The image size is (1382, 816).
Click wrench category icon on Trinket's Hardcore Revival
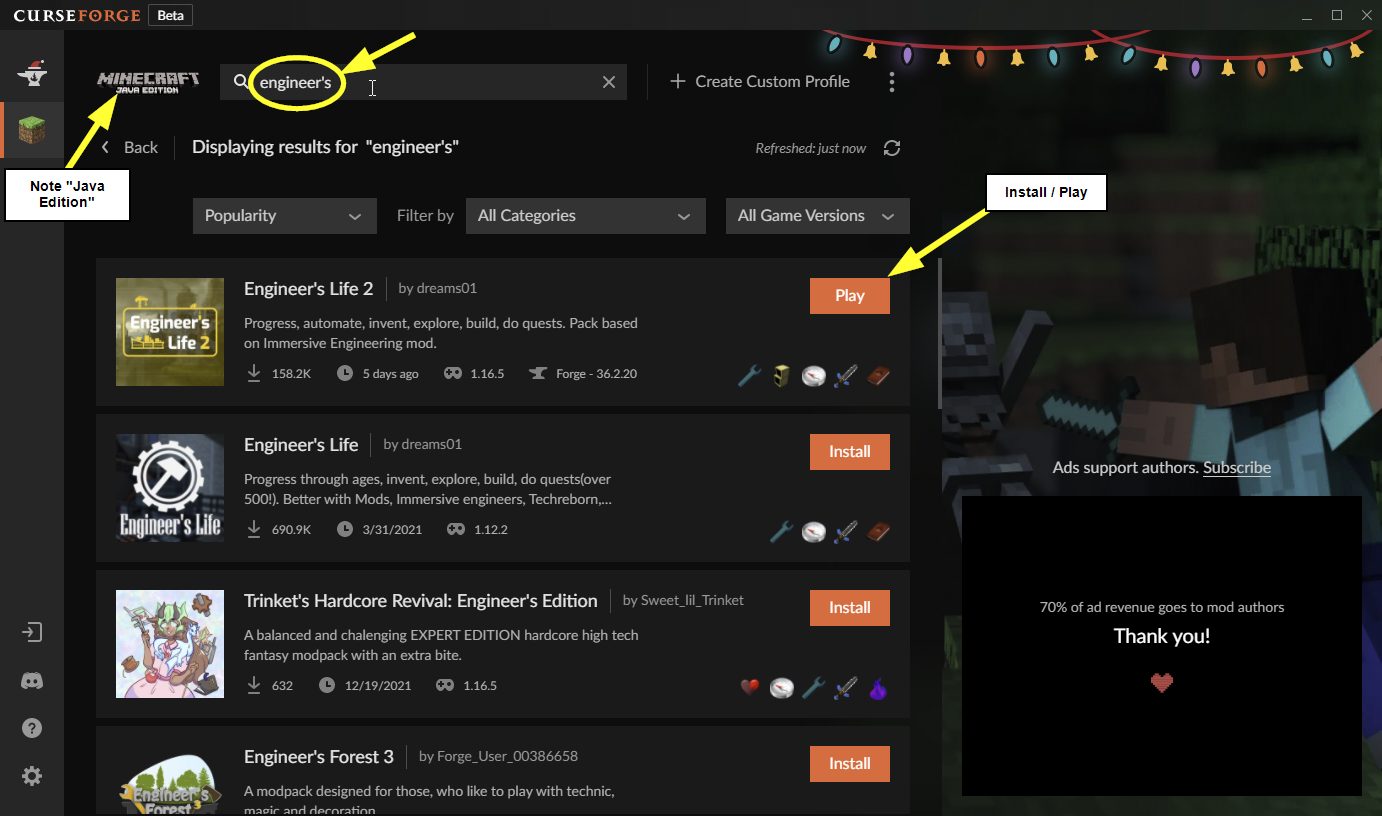pyautogui.click(x=813, y=688)
